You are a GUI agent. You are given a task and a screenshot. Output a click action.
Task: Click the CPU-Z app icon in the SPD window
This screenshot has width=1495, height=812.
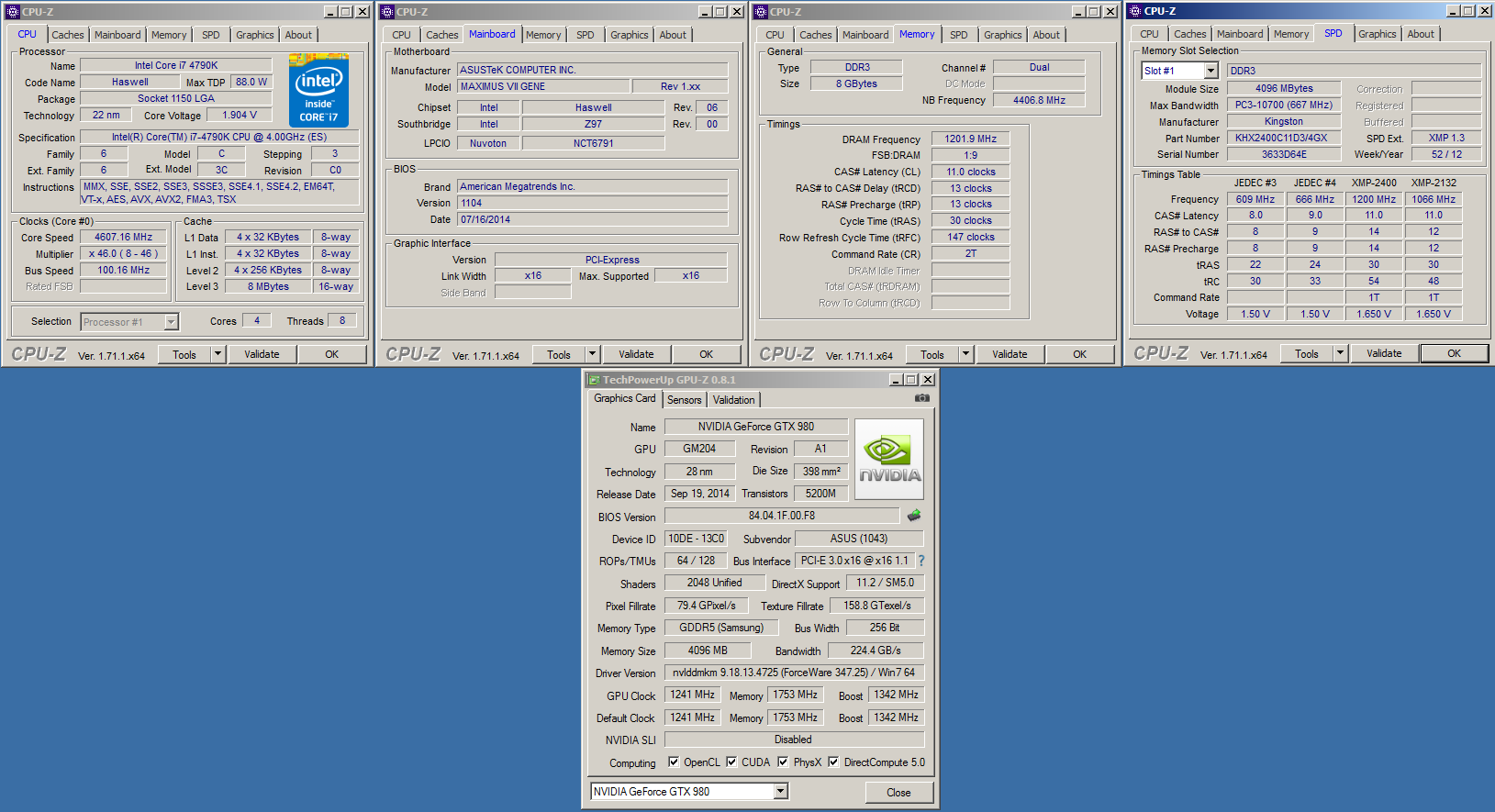tap(1135, 11)
